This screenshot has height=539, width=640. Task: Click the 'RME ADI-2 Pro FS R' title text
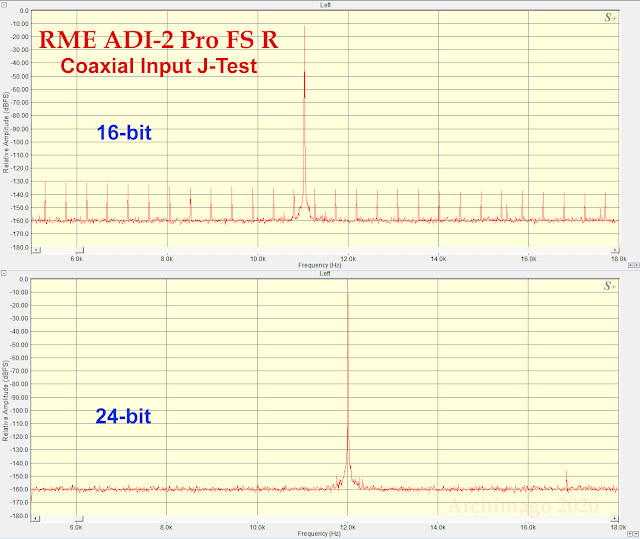(158, 40)
